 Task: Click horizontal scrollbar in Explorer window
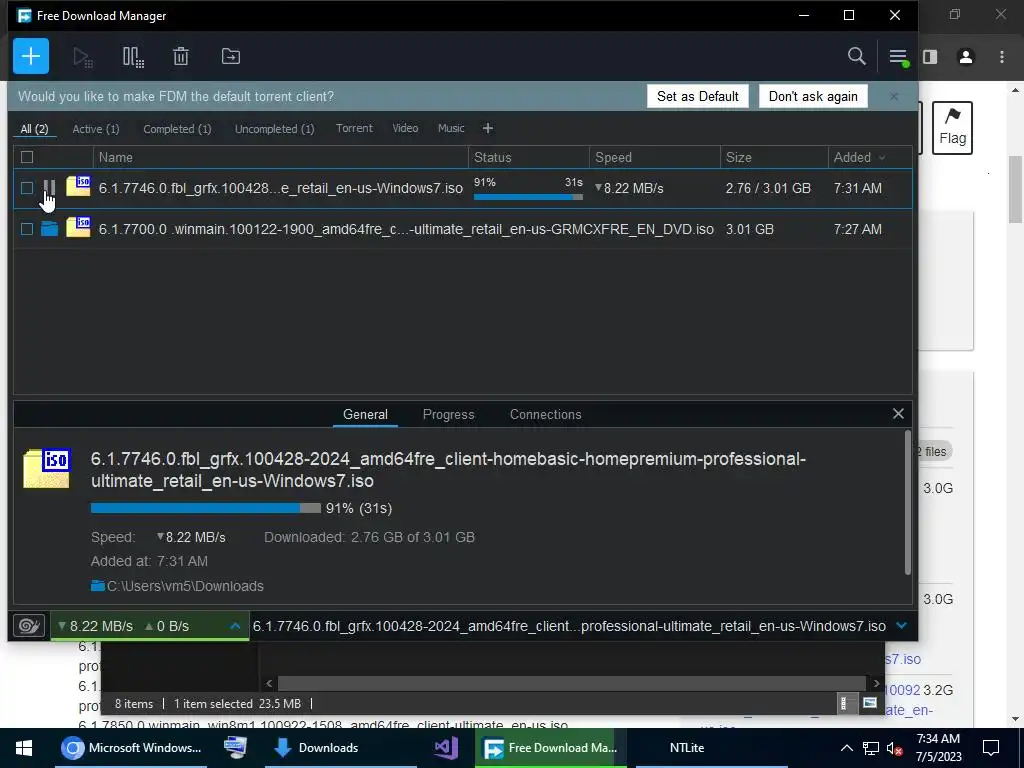pyautogui.click(x=571, y=683)
